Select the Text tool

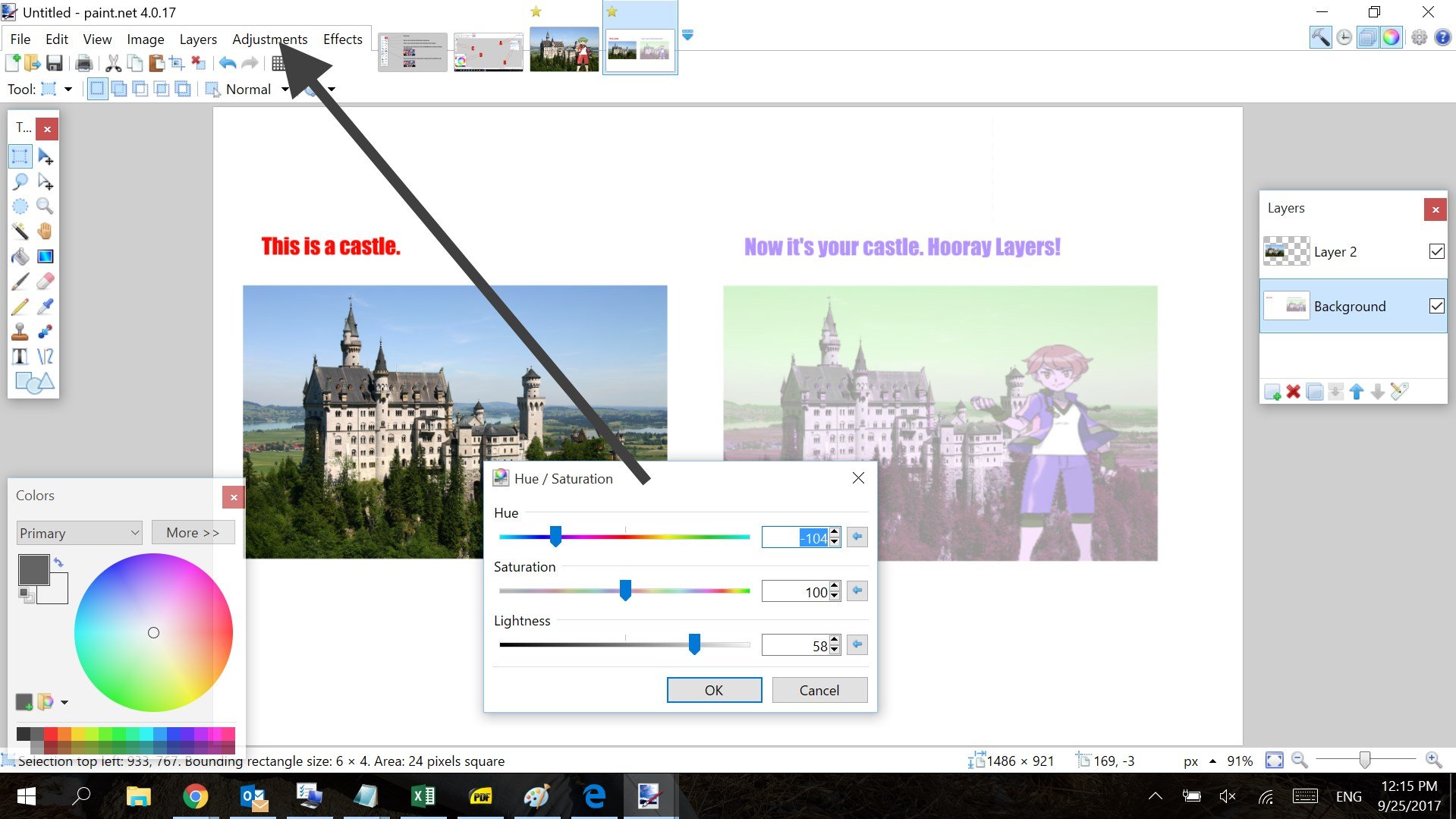20,357
